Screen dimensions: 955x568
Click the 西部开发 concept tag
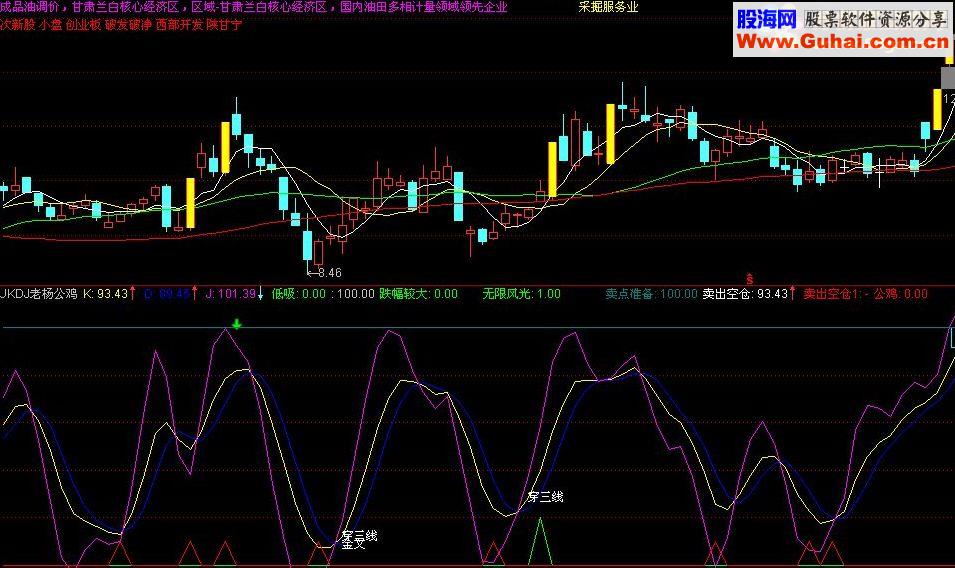pyautogui.click(x=180, y=25)
